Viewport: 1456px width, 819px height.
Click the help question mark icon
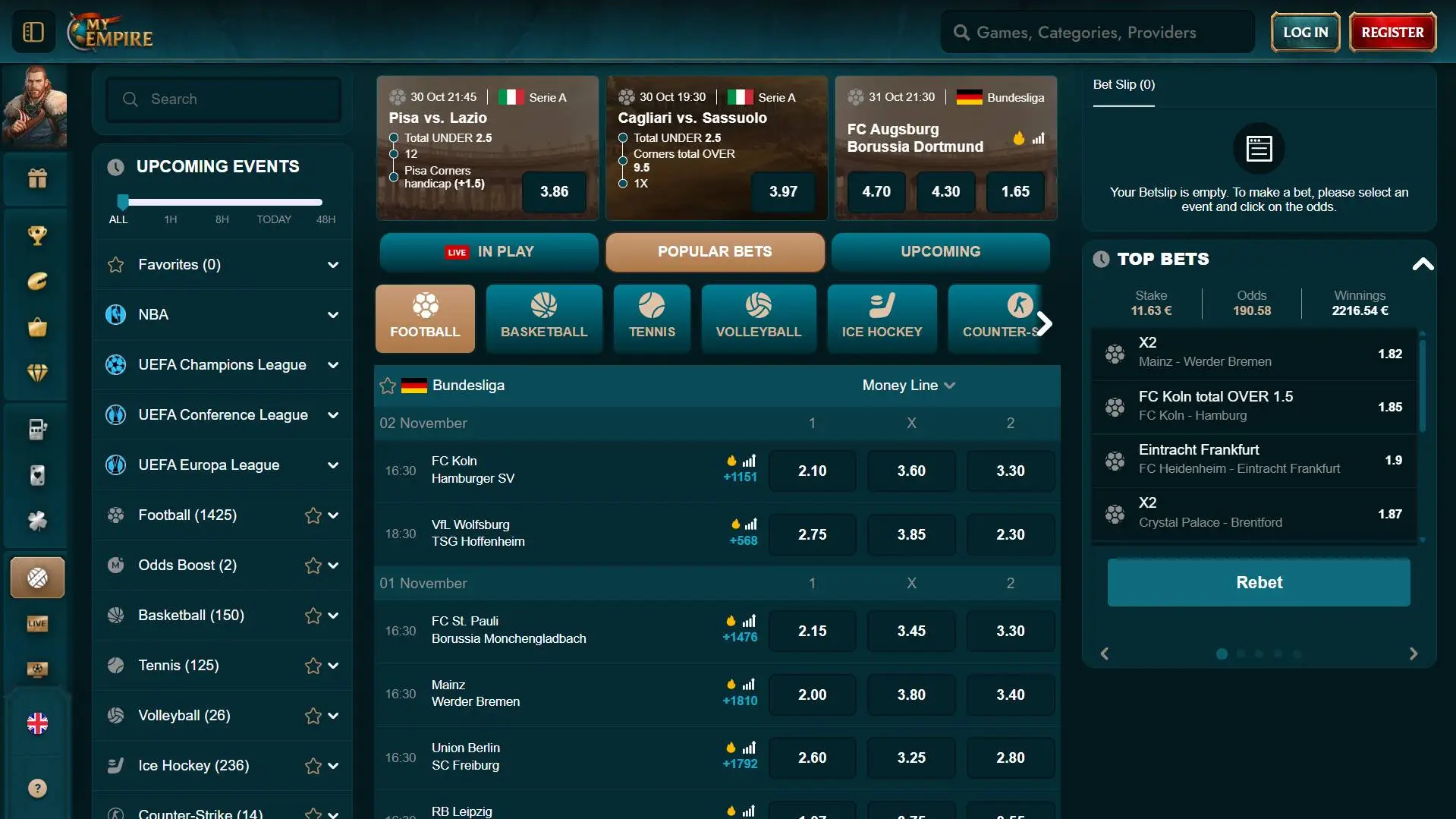(x=36, y=789)
